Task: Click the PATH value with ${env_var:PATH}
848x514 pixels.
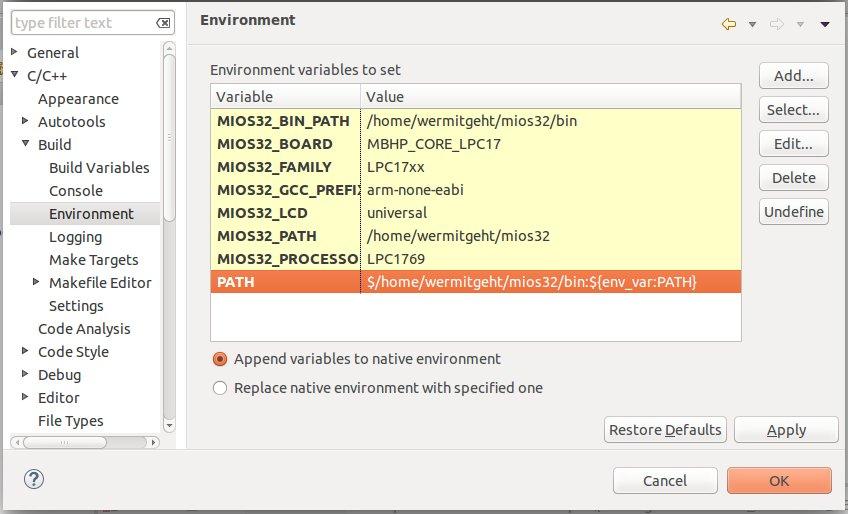Action: [551, 282]
